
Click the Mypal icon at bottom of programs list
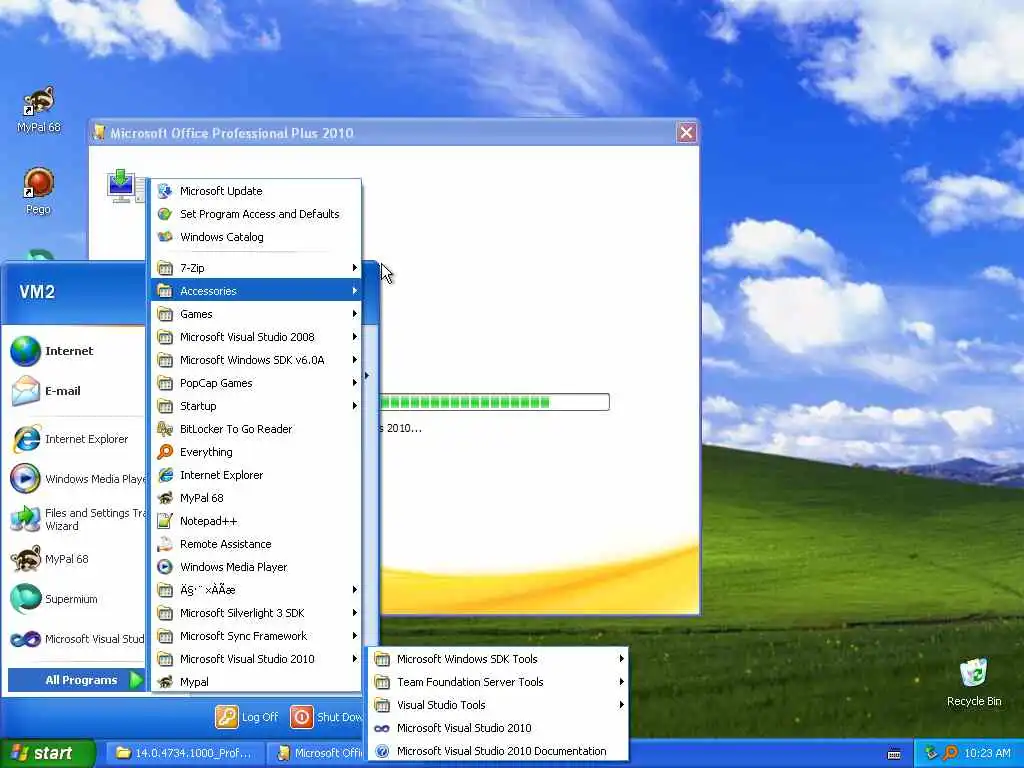165,682
